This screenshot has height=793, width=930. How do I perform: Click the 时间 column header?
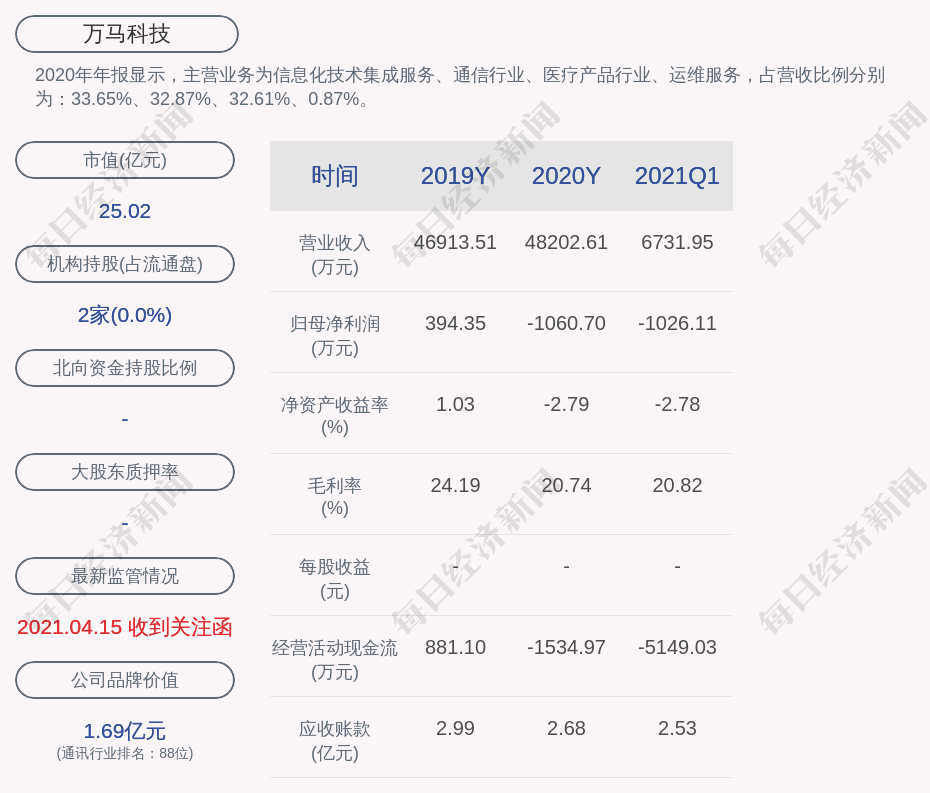[335, 176]
